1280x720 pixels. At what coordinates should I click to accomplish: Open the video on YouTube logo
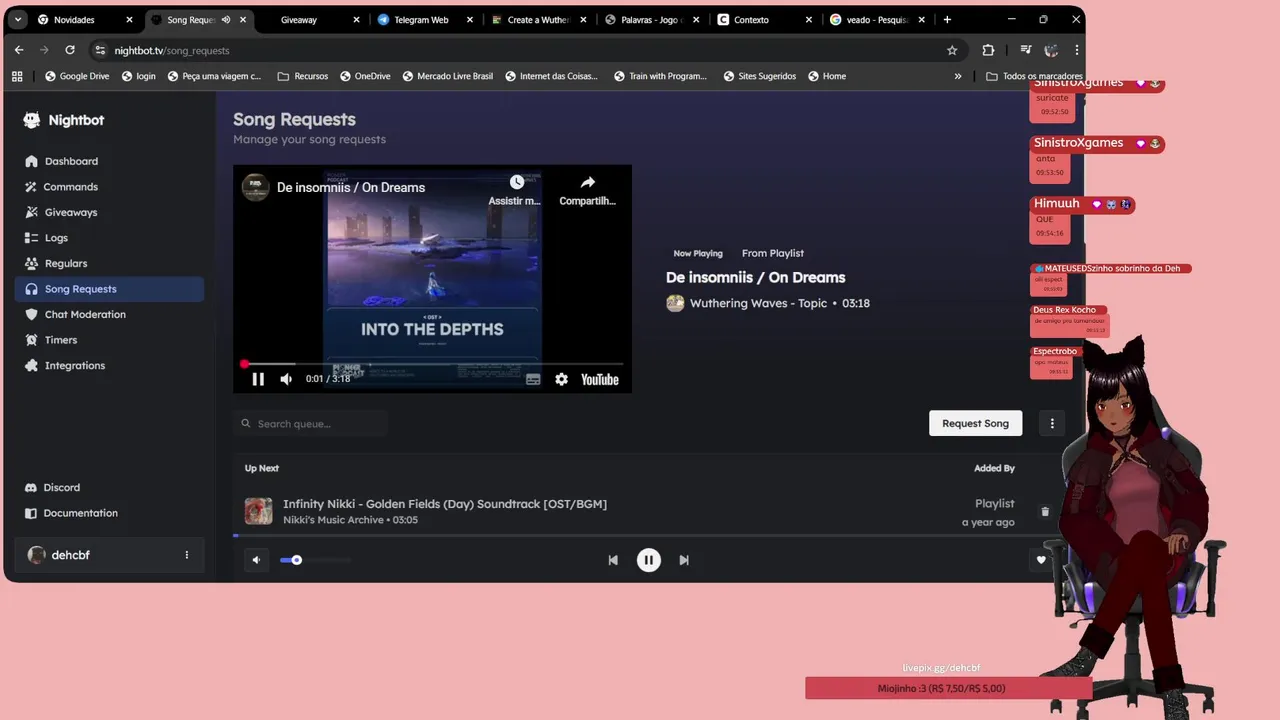tap(600, 379)
